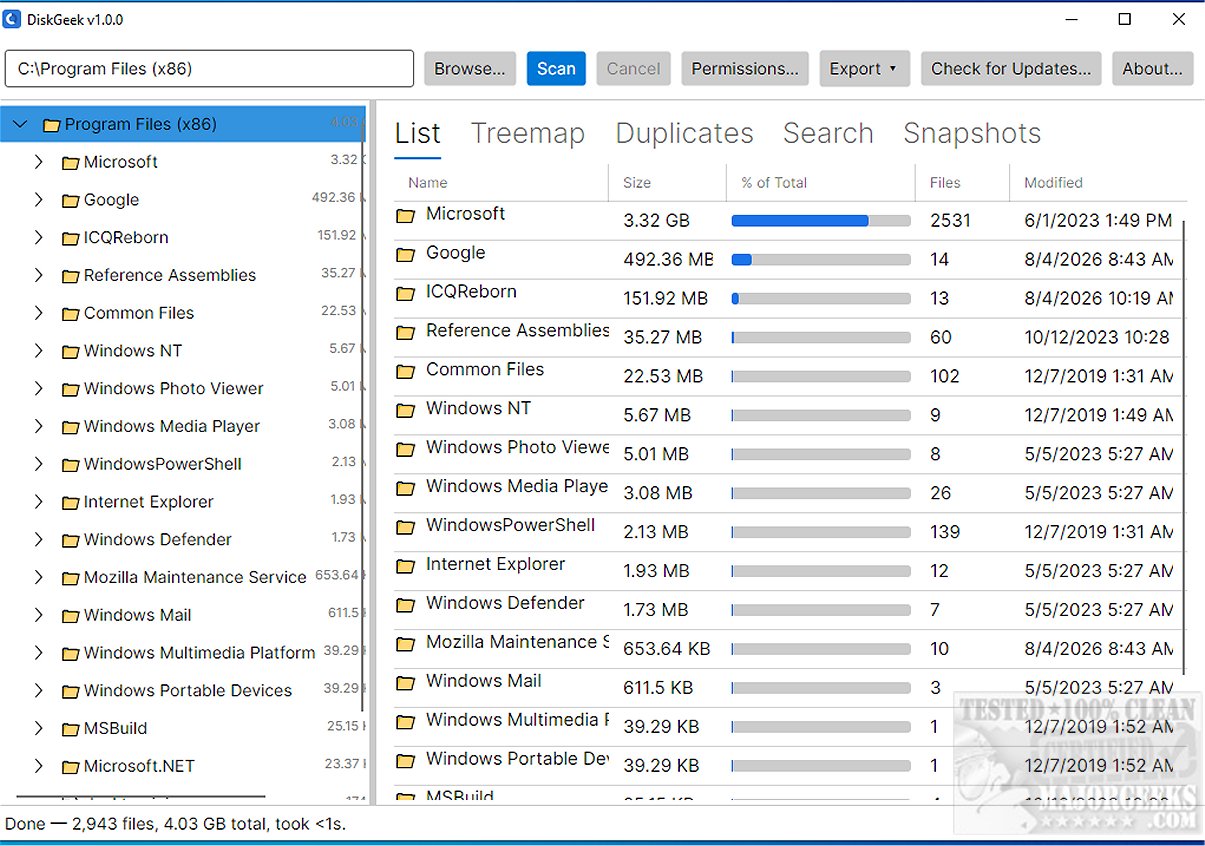Click the Google folder icon in the list
The image size is (1205, 846).
[x=405, y=255]
